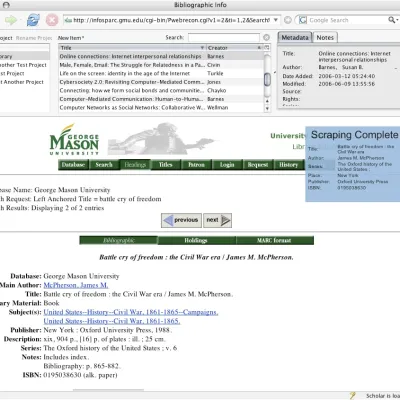This screenshot has height=400, width=400.
Task: Focus the library Search field
Action: coord(224,37)
